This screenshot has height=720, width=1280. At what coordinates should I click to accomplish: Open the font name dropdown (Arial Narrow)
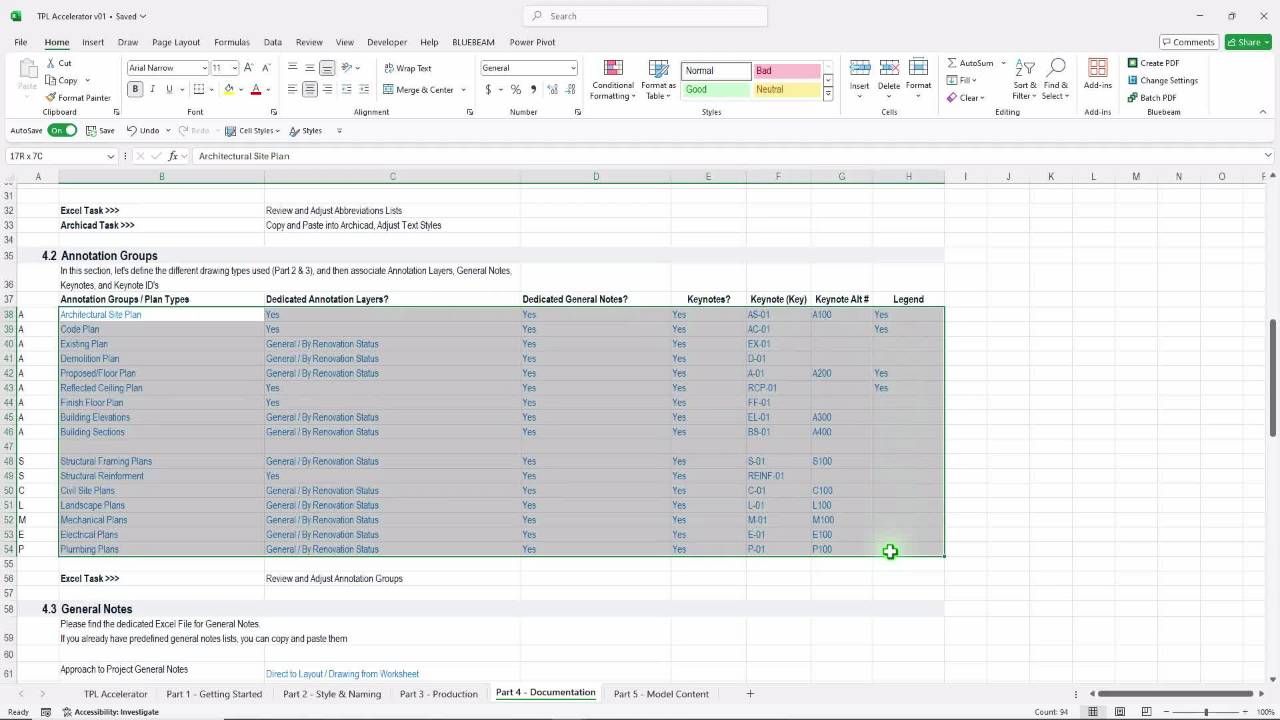pyautogui.click(x=204, y=68)
